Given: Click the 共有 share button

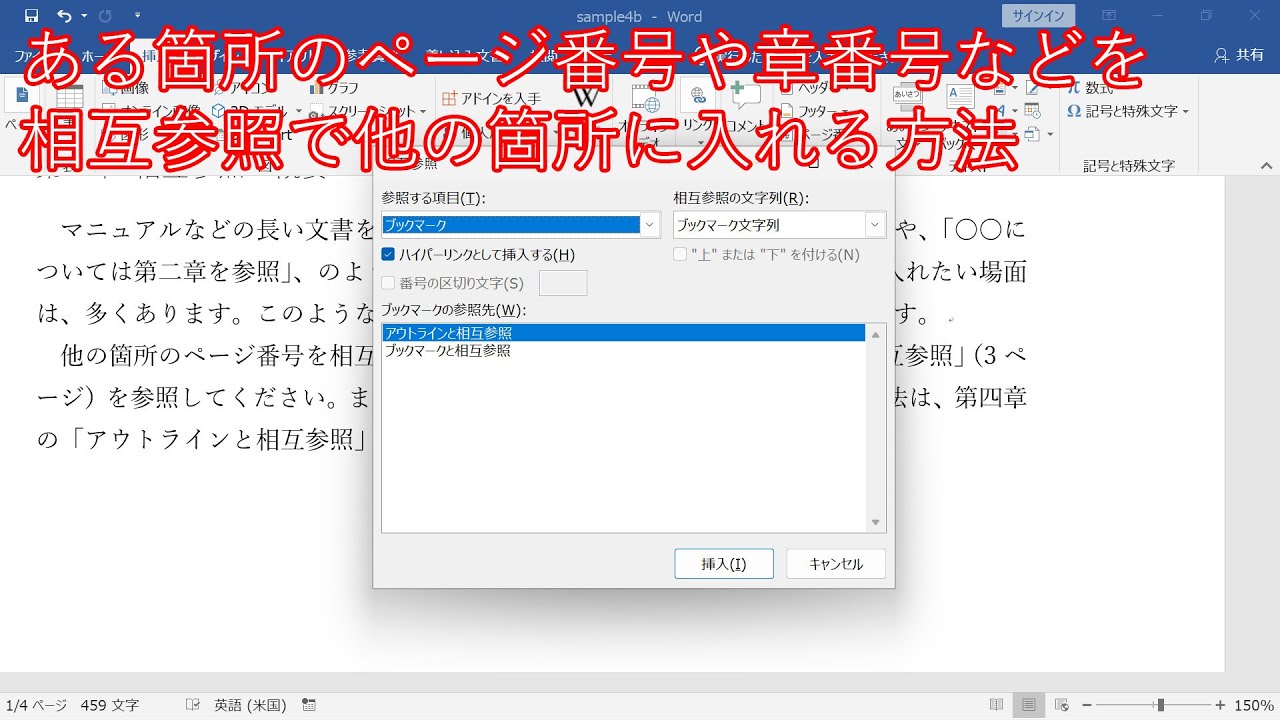Looking at the screenshot, I should point(1239,55).
